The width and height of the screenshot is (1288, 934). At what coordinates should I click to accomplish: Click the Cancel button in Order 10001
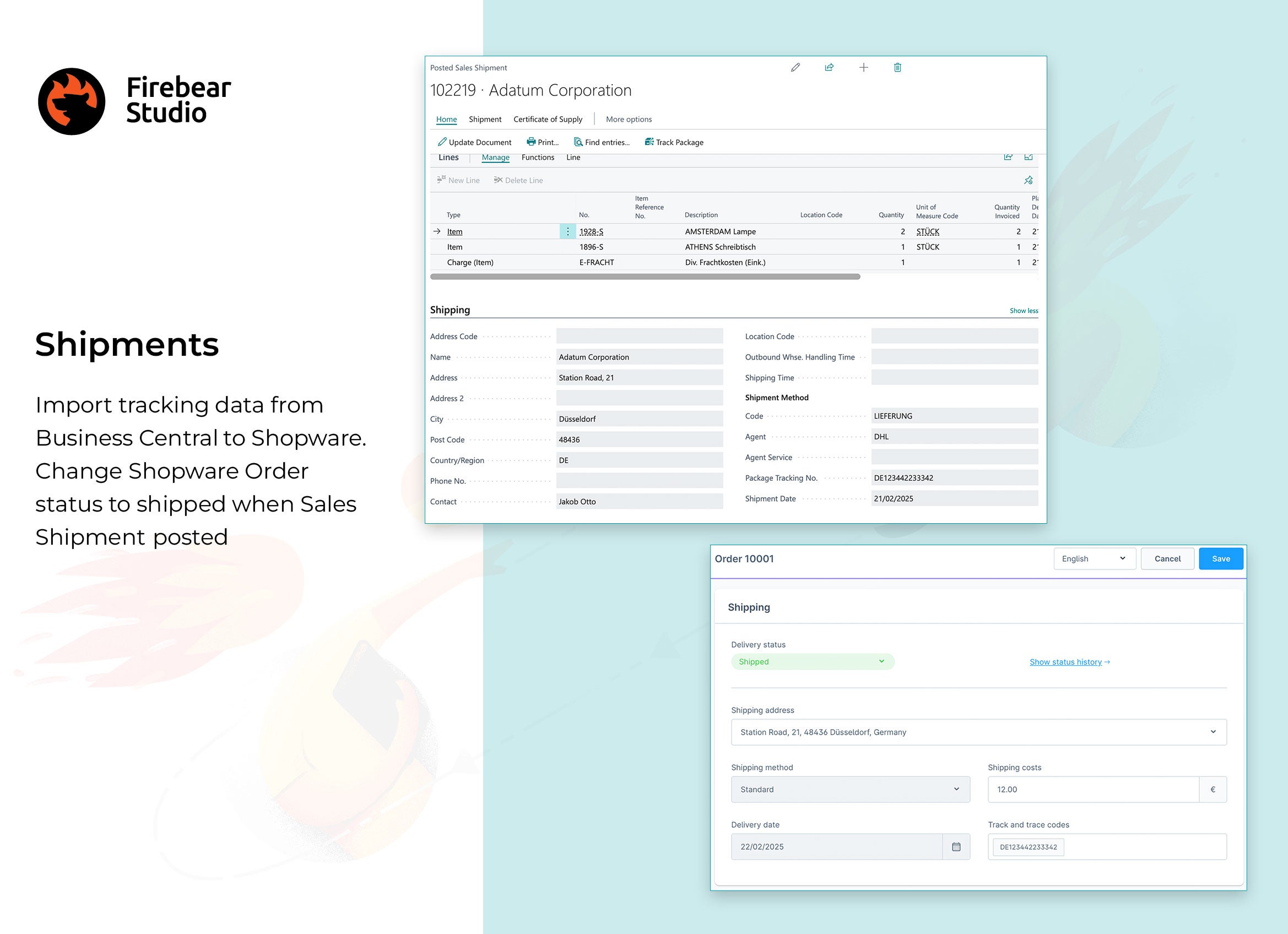click(1167, 559)
